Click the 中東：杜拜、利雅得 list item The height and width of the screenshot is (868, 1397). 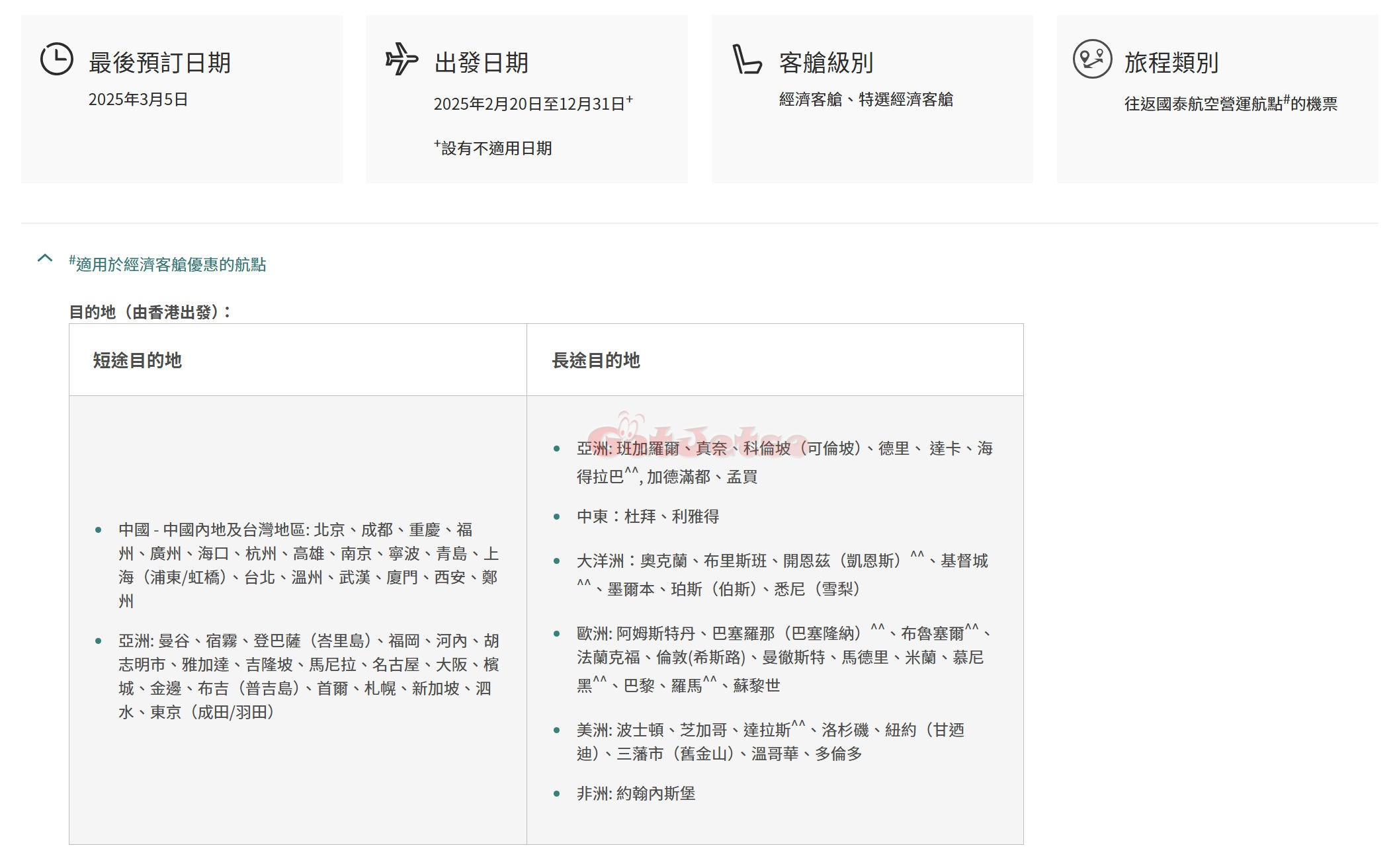[x=648, y=516]
